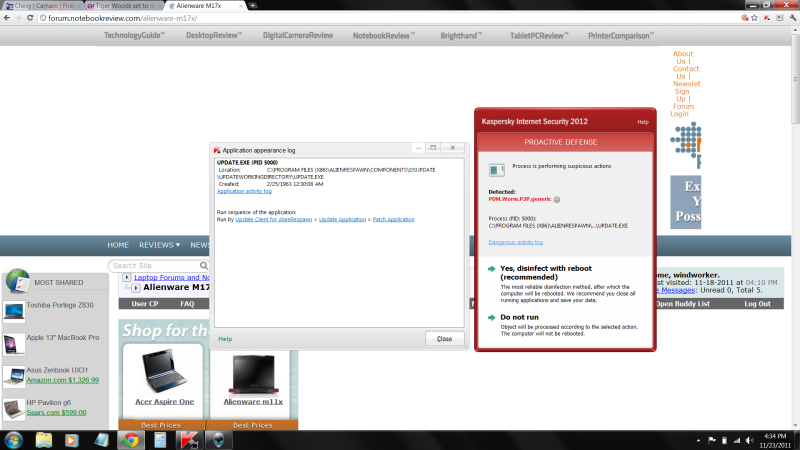
Task: Open Update Application link
Action: [342, 219]
